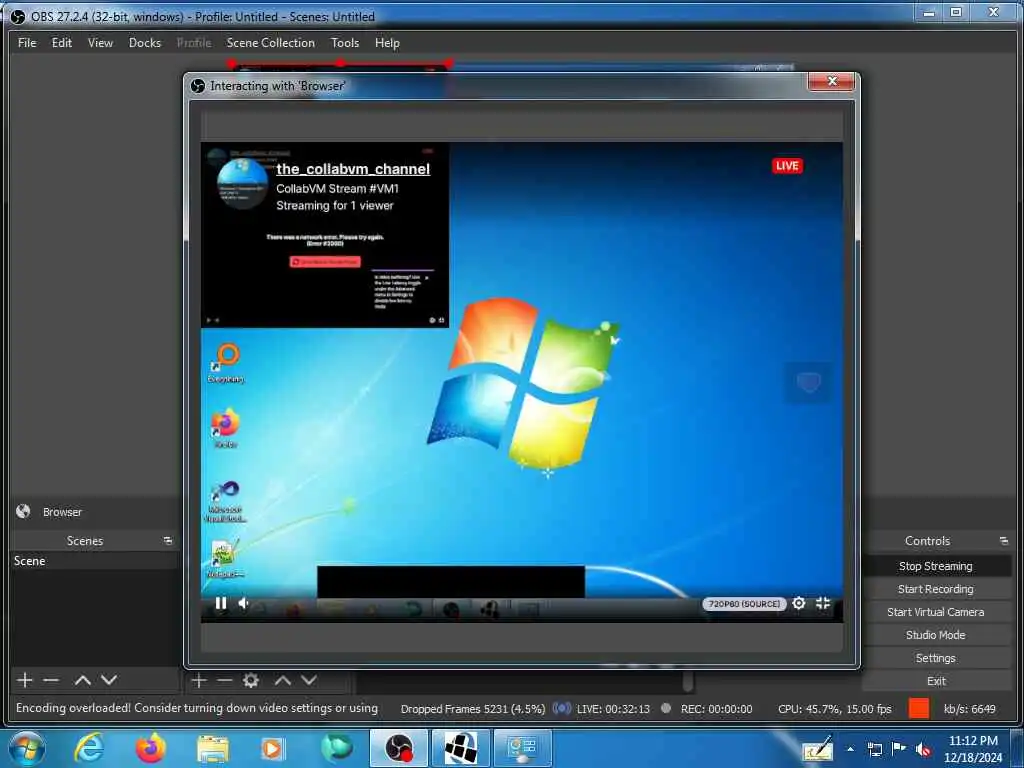Pop out the Controls dock icon
Image resolution: width=1024 pixels, height=768 pixels.
click(1003, 541)
